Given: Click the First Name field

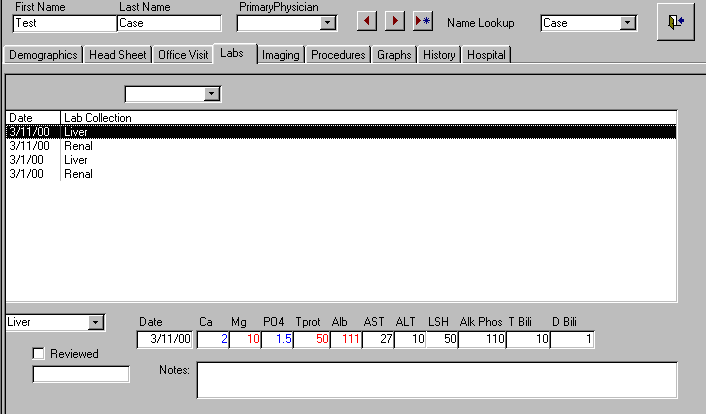Looking at the screenshot, I should pyautogui.click(x=64, y=23).
